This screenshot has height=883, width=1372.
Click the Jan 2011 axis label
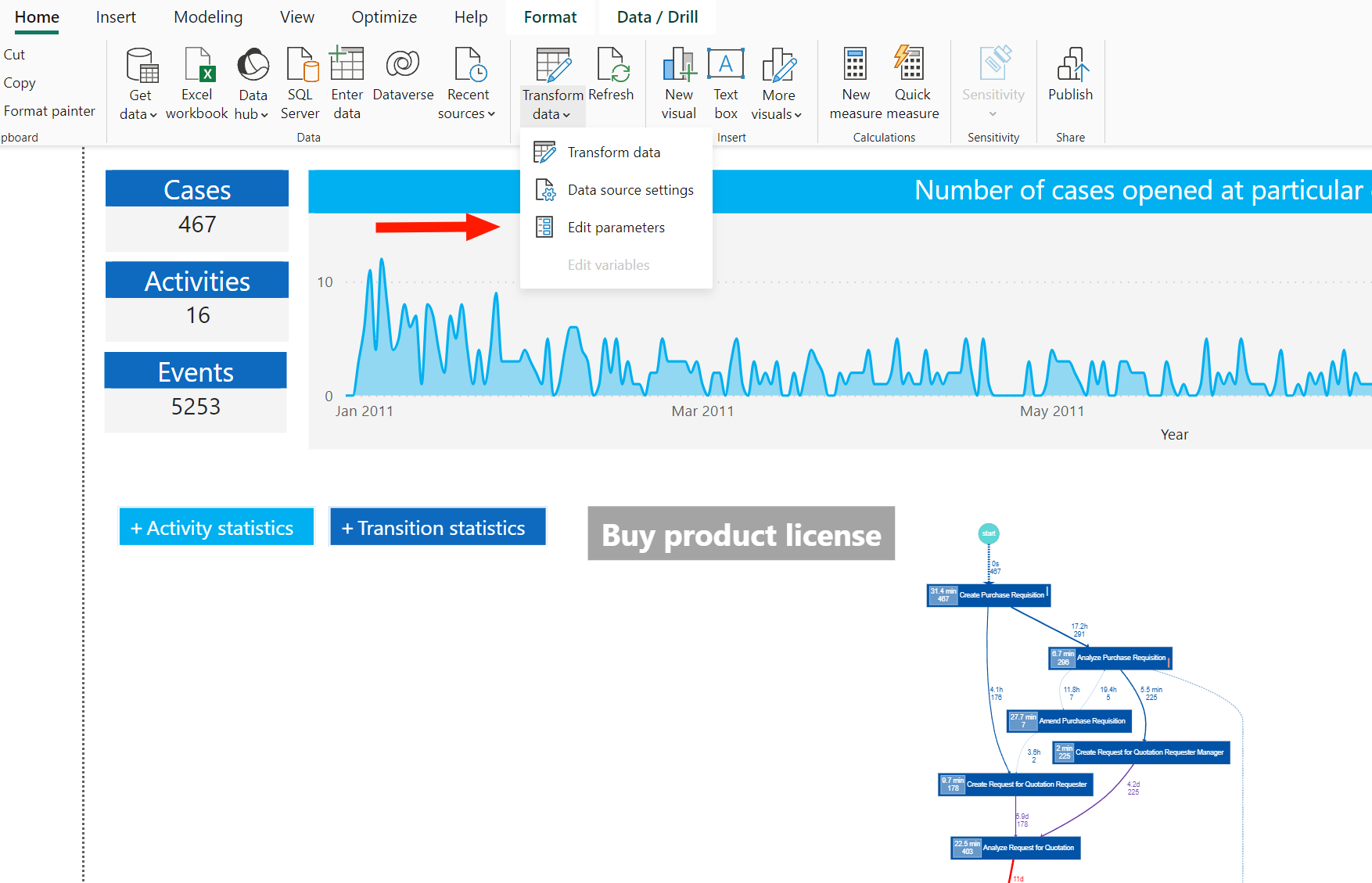[365, 411]
